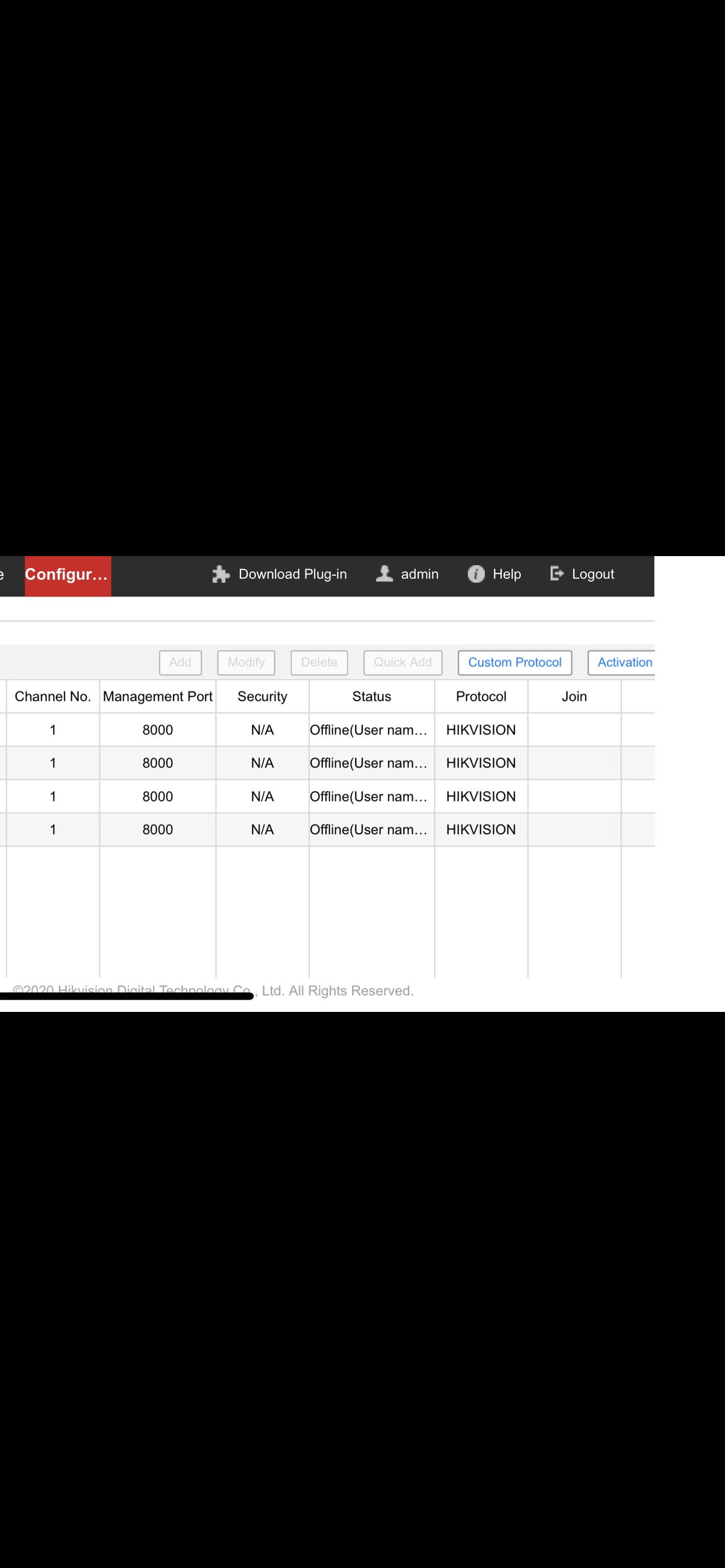Switch to the Configuration tab

pyautogui.click(x=68, y=575)
